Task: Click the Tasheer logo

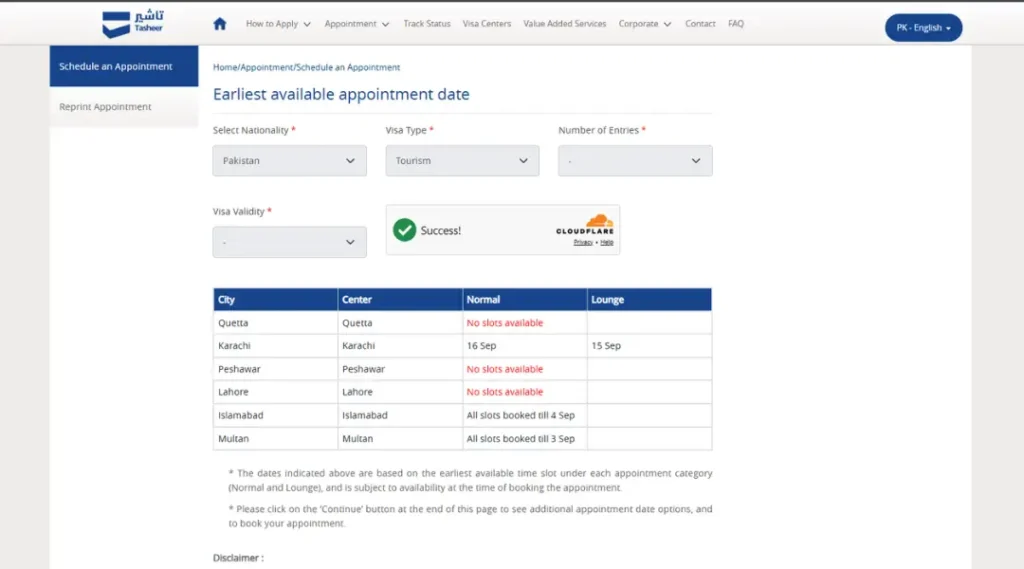Action: click(133, 24)
